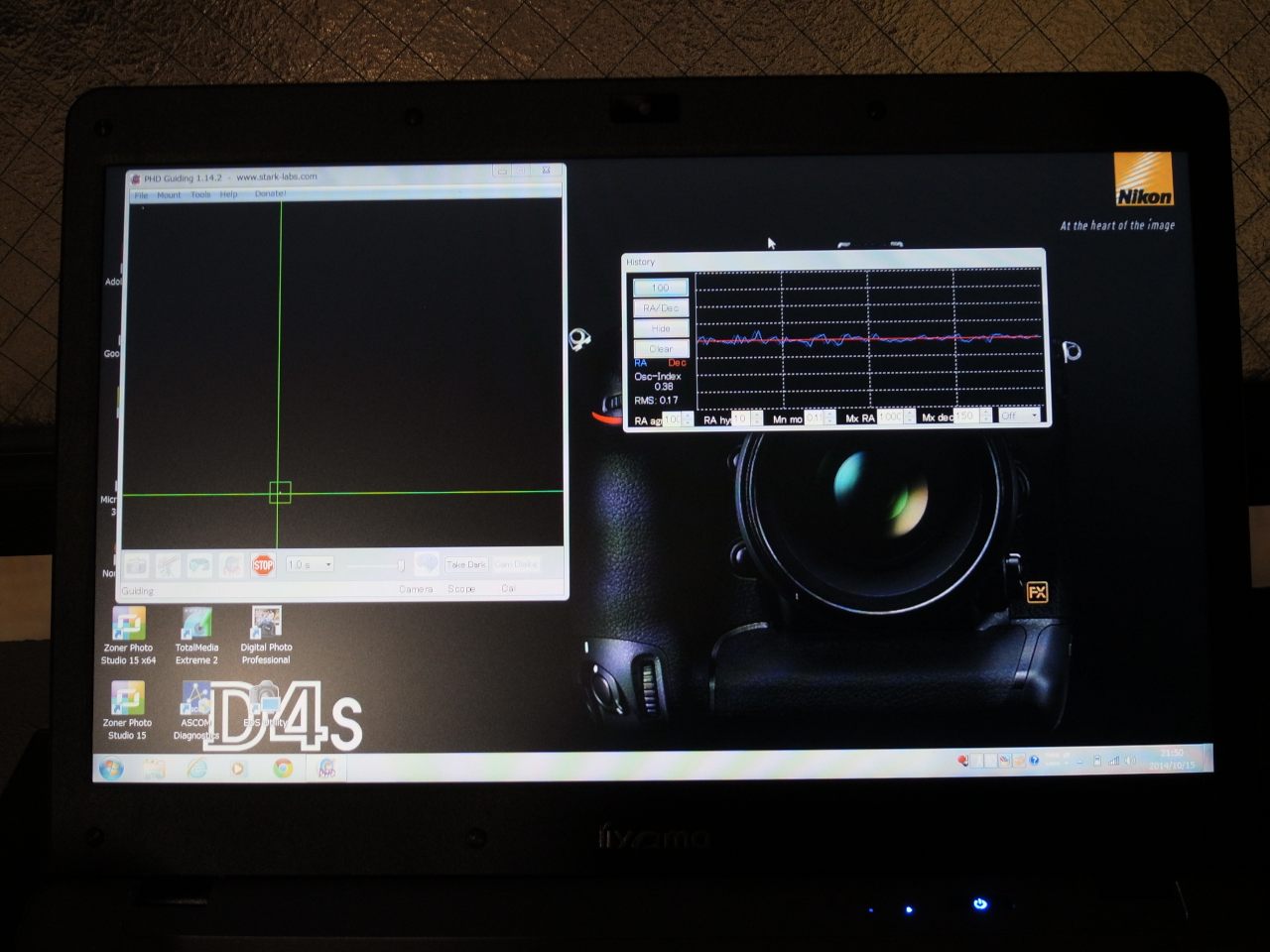This screenshot has width=1270, height=952.
Task: Click the PHD guide target icon
Action: click(231, 565)
